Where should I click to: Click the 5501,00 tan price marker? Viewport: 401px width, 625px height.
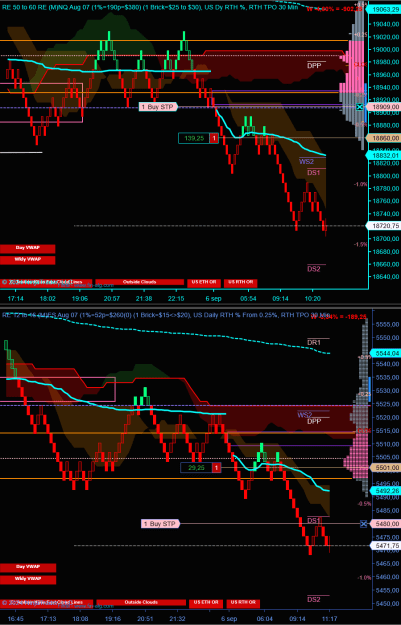pos(385,468)
